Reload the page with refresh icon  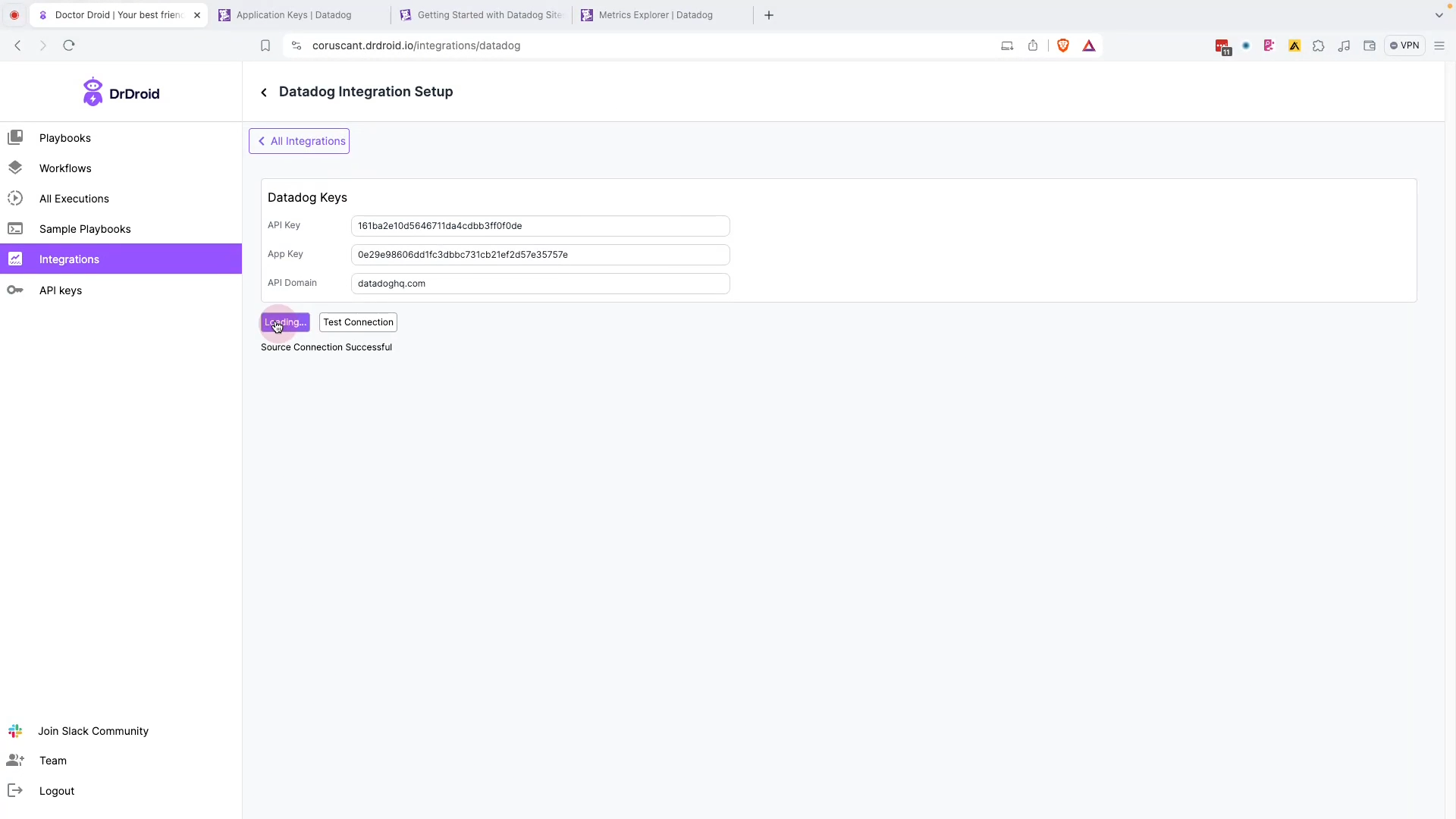click(69, 45)
